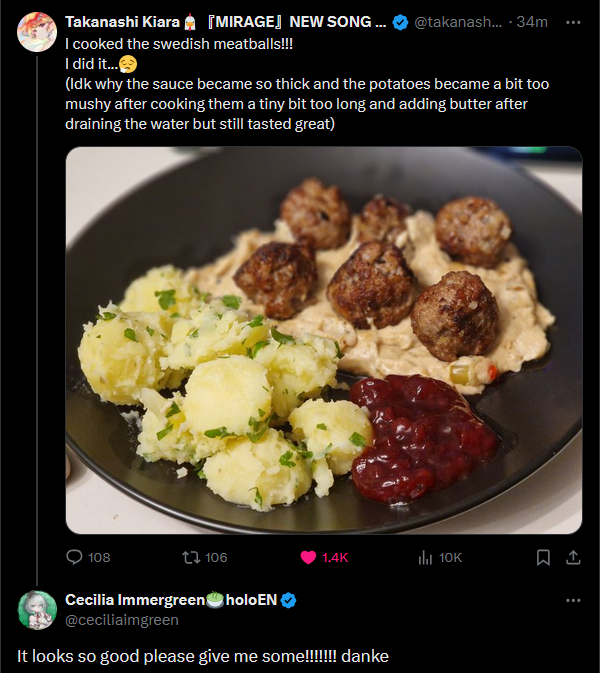Click Cecilia's blue verified badge

289,600
